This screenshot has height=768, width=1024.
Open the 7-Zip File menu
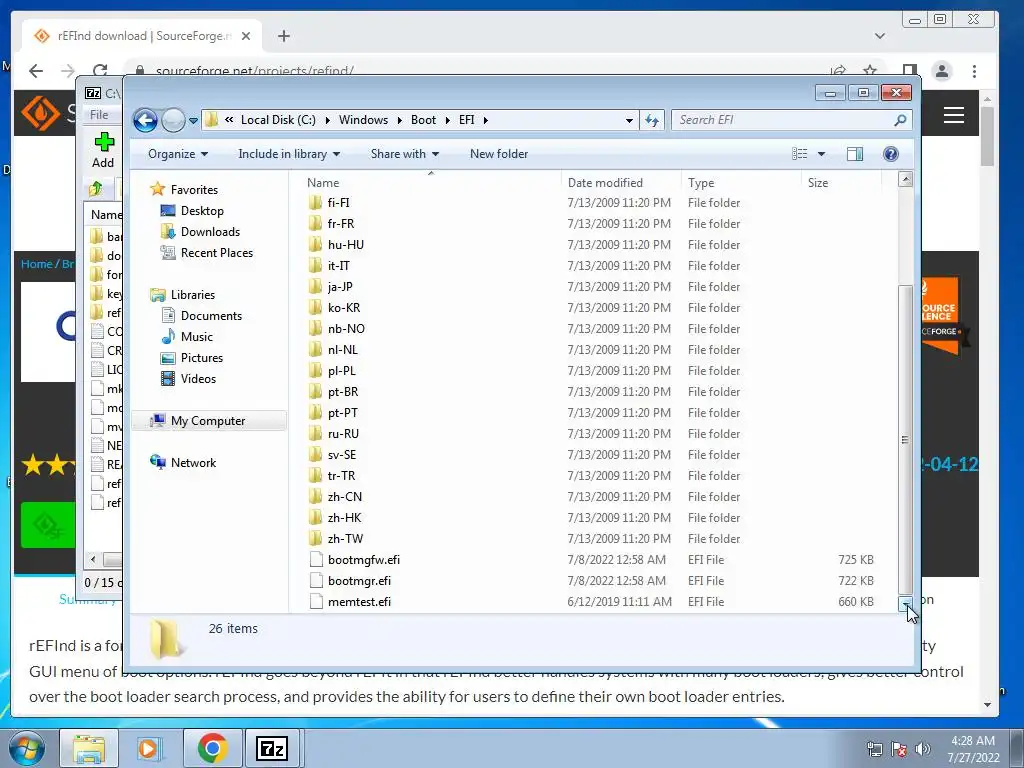pos(99,115)
